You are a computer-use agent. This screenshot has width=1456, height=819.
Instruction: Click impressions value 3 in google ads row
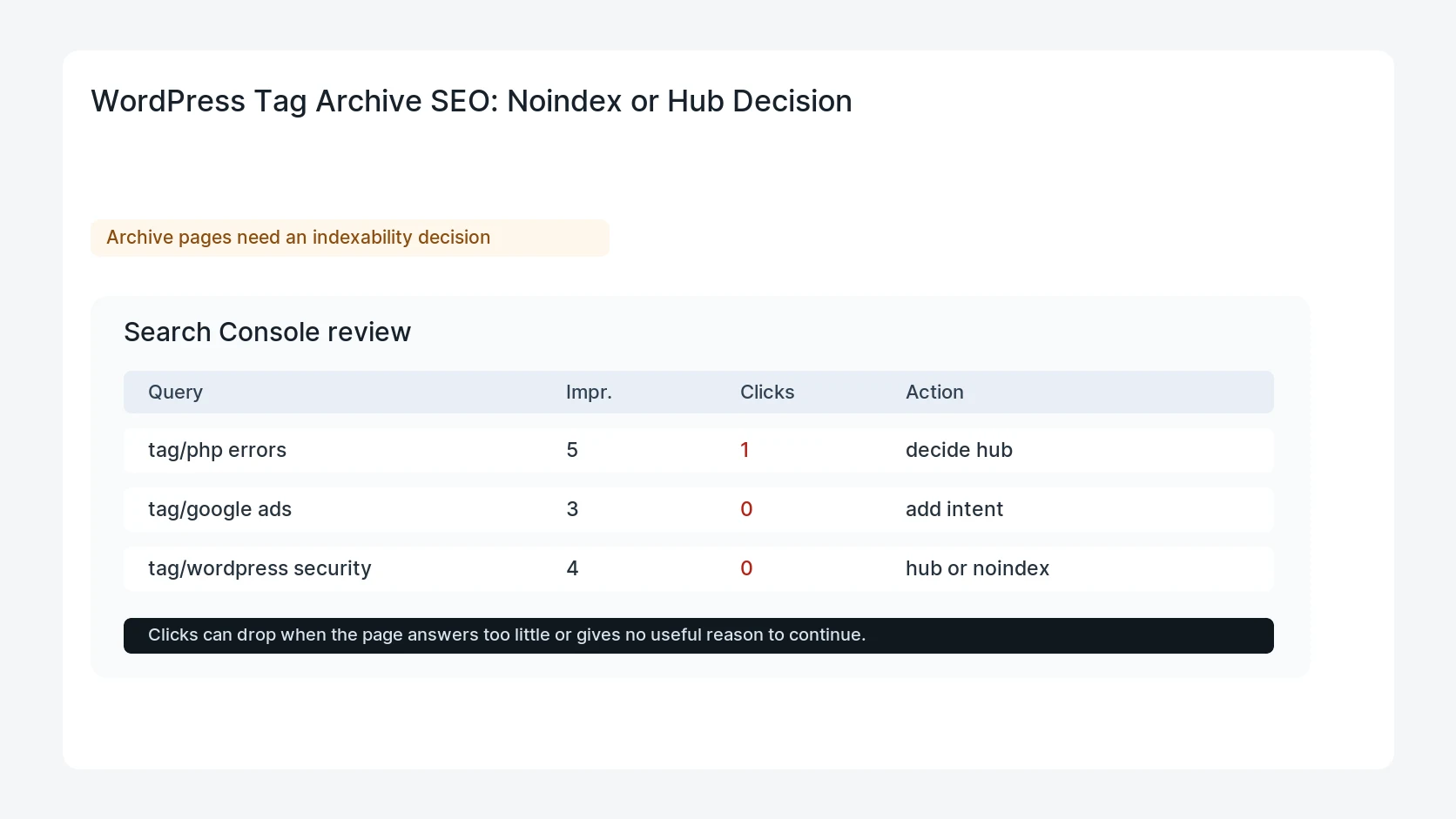coord(572,509)
